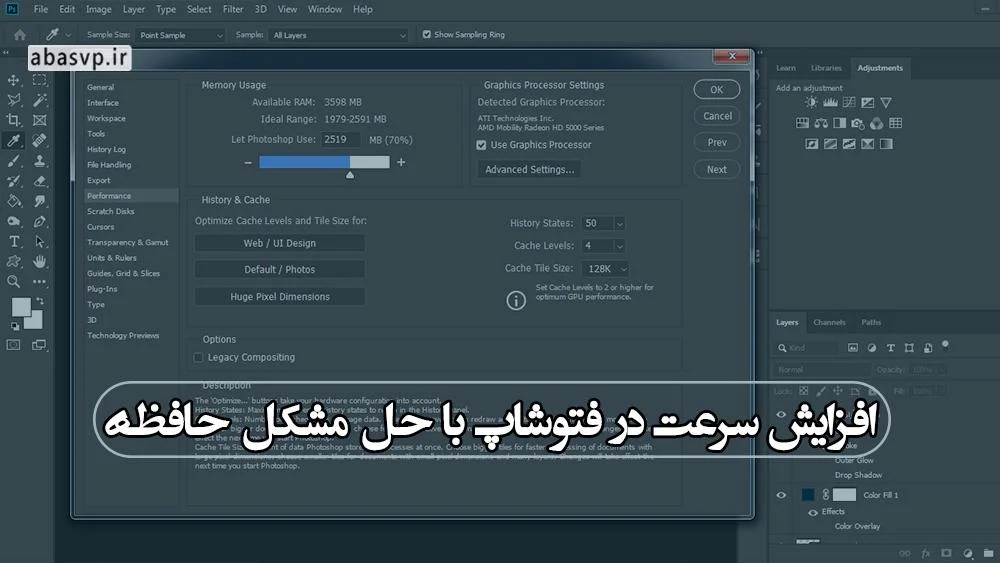This screenshot has width=1000, height=563.
Task: Select the History Brush tool
Action: [x=13, y=181]
